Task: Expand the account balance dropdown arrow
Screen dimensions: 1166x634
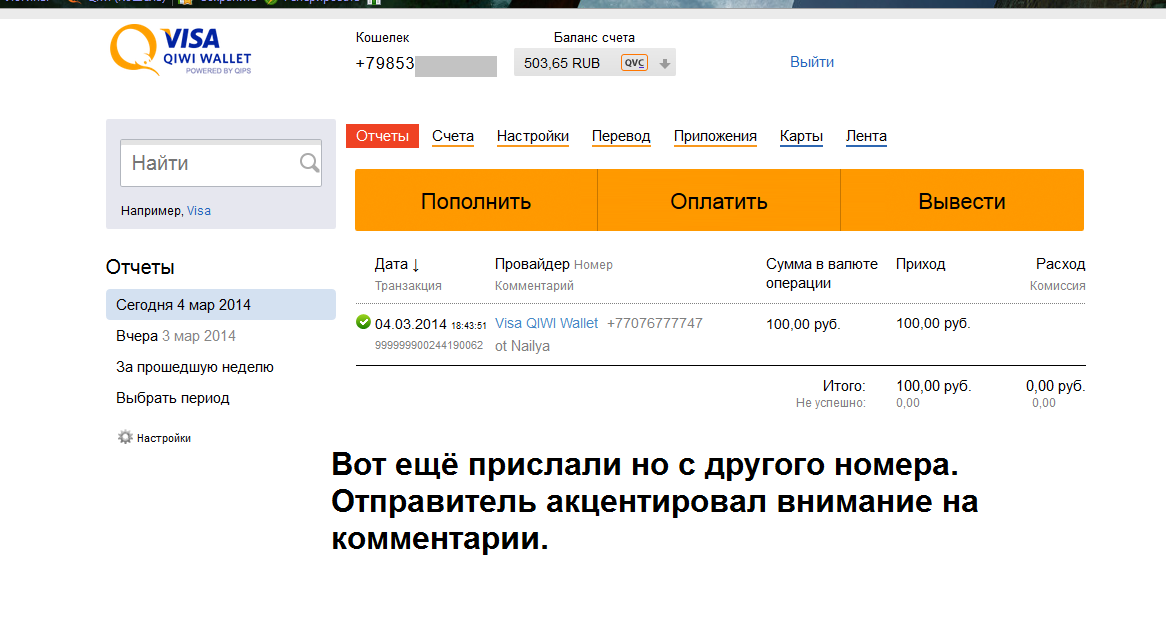Action: (x=665, y=64)
